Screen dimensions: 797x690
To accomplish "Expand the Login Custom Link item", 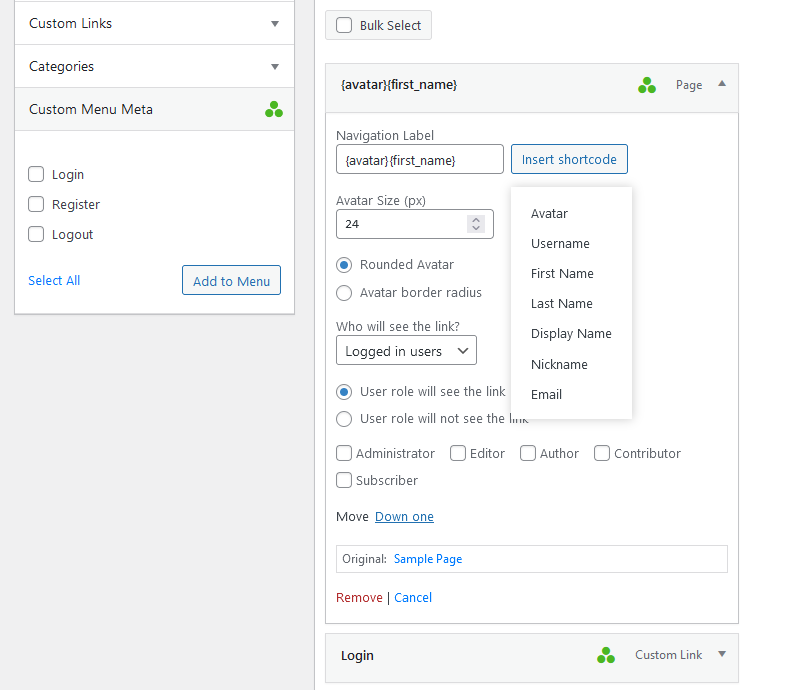I will pos(722,655).
